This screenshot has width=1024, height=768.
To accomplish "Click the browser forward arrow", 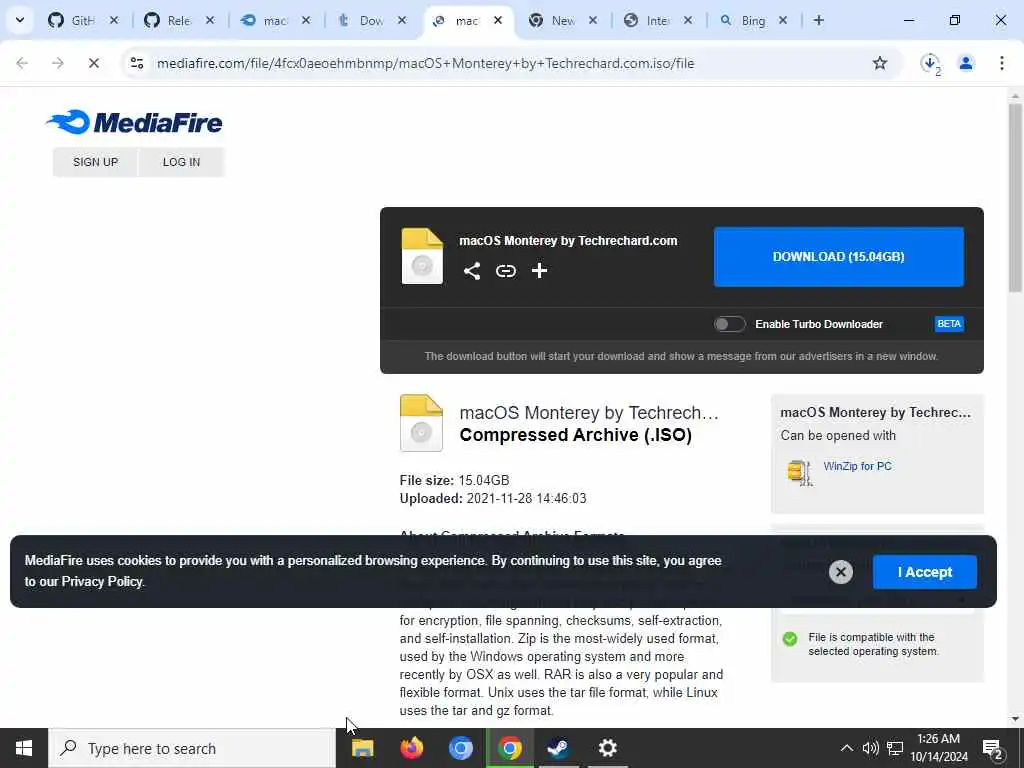I will (57, 63).
